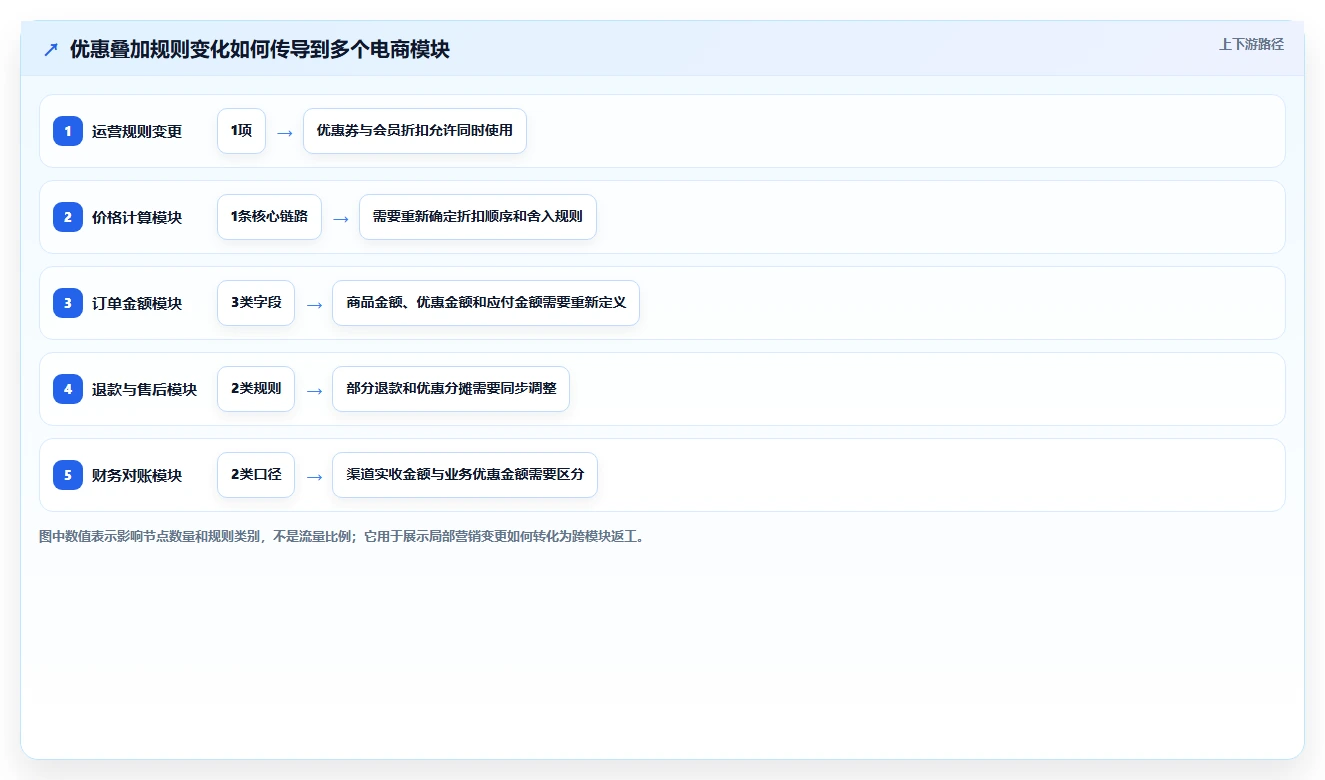Click the 1条核心链路 chip
The height and width of the screenshot is (780, 1325).
click(269, 217)
